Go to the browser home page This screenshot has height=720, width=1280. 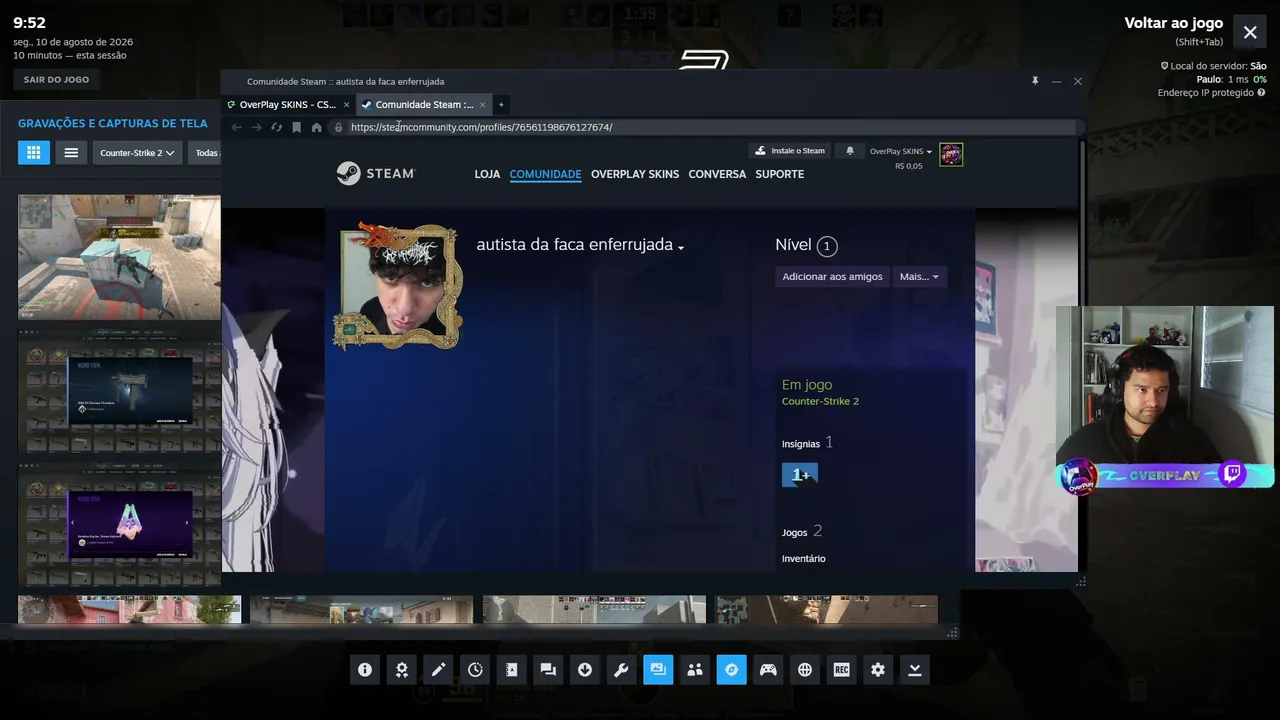[317, 127]
